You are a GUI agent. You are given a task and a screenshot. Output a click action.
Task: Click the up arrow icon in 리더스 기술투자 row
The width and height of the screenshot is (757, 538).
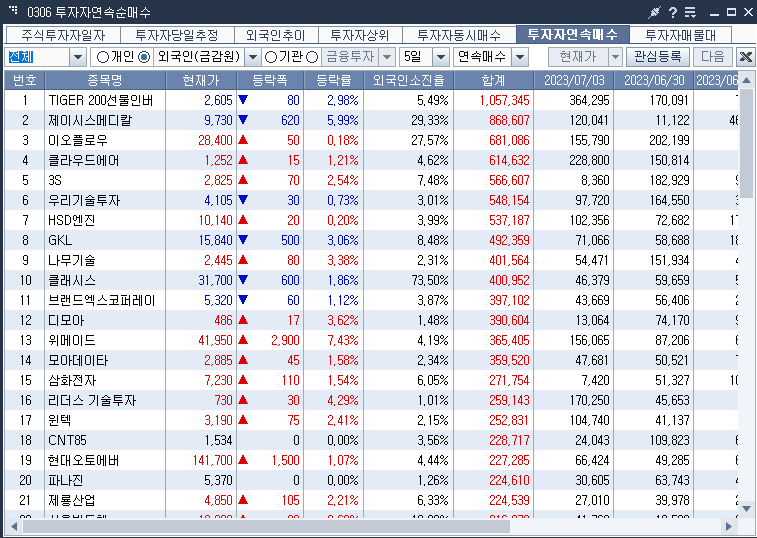click(243, 400)
